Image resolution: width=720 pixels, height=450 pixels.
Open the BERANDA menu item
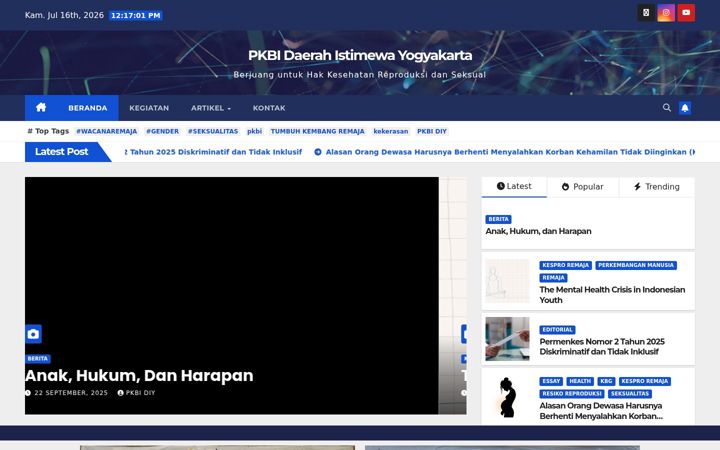(88, 108)
